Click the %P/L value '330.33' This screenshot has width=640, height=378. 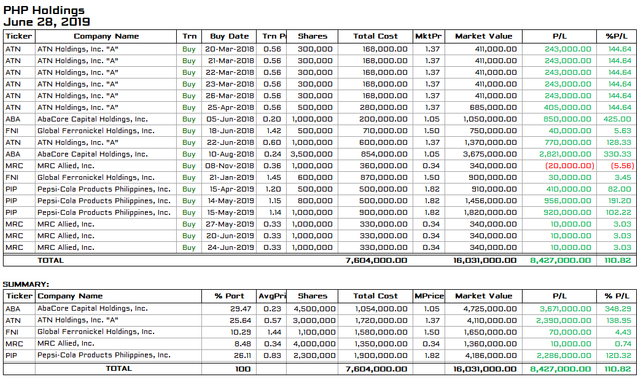(617, 154)
